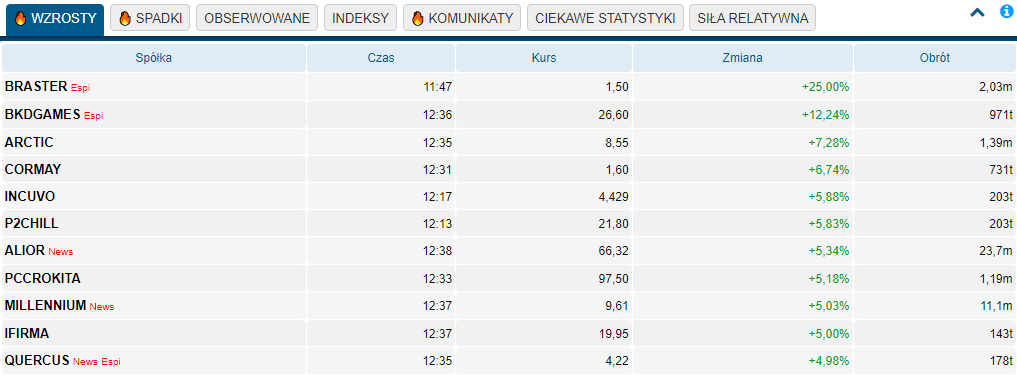Click the flame icon on SPADKI tab
The image size is (1017, 375).
point(125,18)
